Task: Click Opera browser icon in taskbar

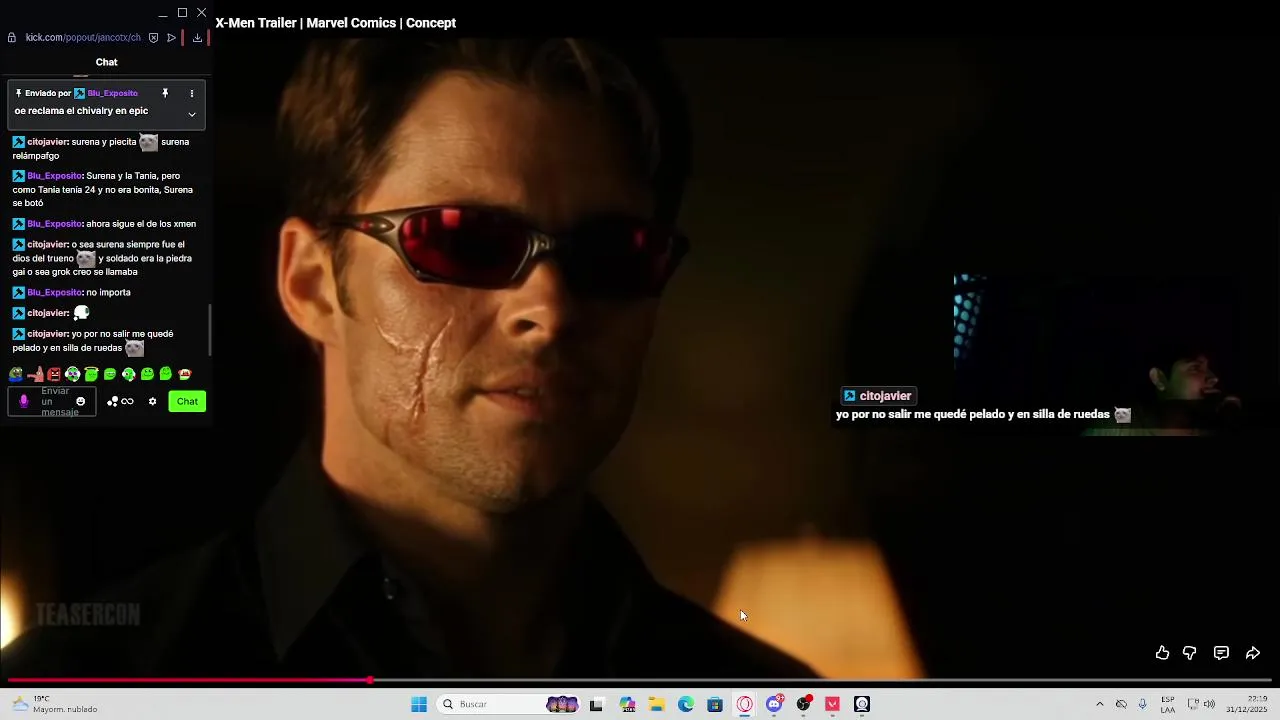Action: tap(745, 704)
